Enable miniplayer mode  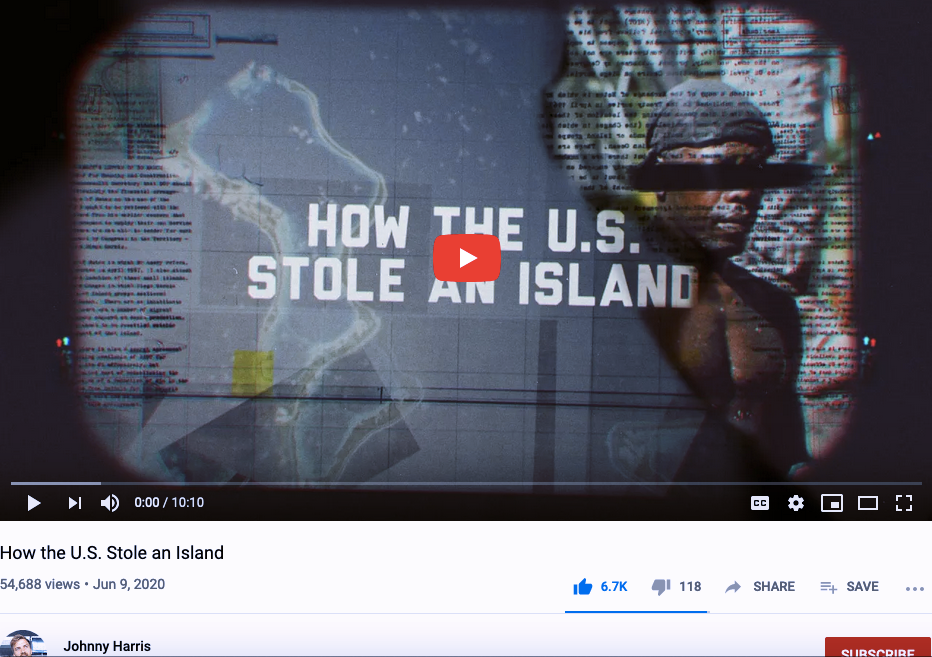(x=832, y=503)
